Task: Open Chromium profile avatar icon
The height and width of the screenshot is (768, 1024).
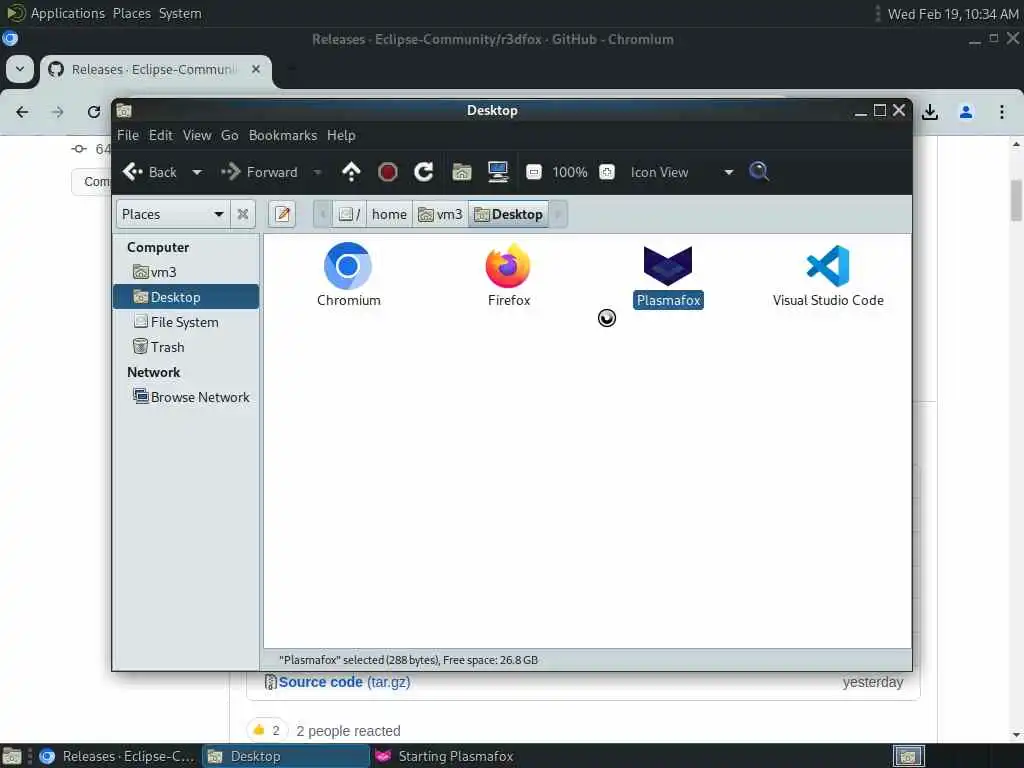Action: click(x=965, y=112)
